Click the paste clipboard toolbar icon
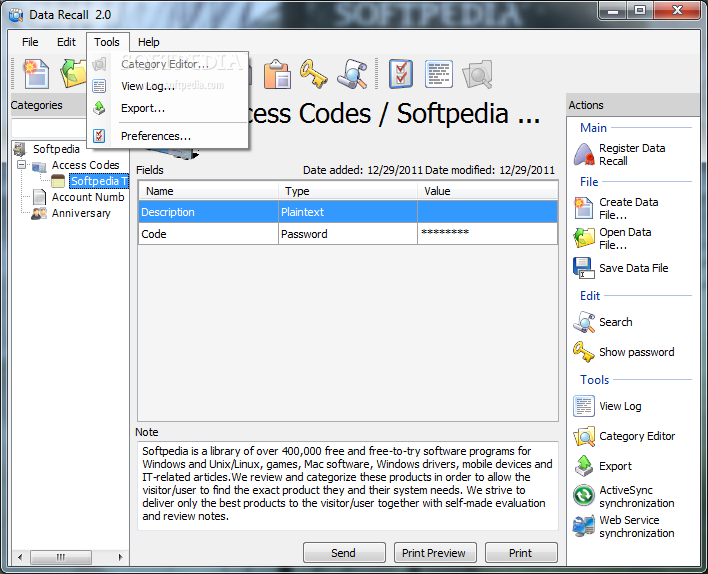This screenshot has width=708, height=574. pyautogui.click(x=277, y=74)
